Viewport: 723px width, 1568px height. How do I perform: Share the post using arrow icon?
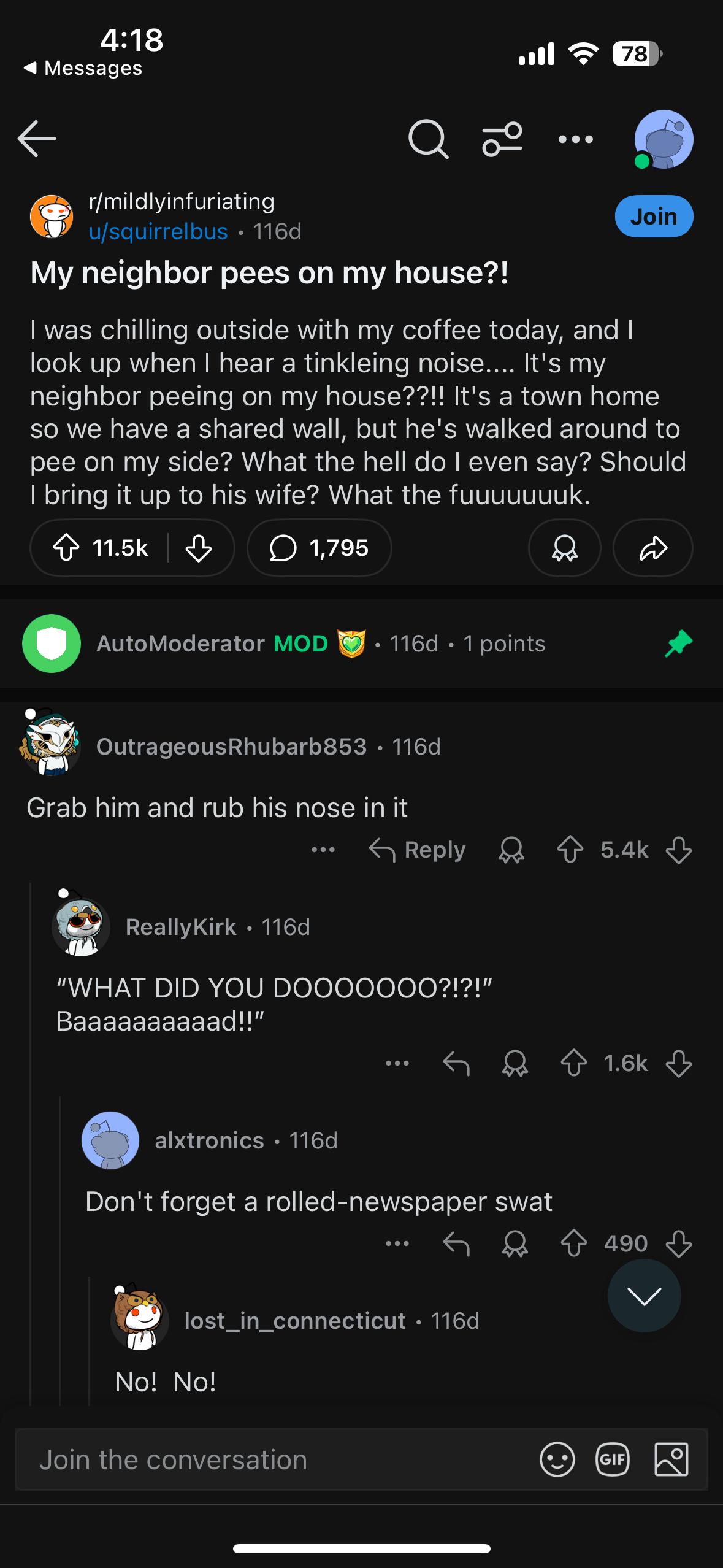(x=653, y=548)
